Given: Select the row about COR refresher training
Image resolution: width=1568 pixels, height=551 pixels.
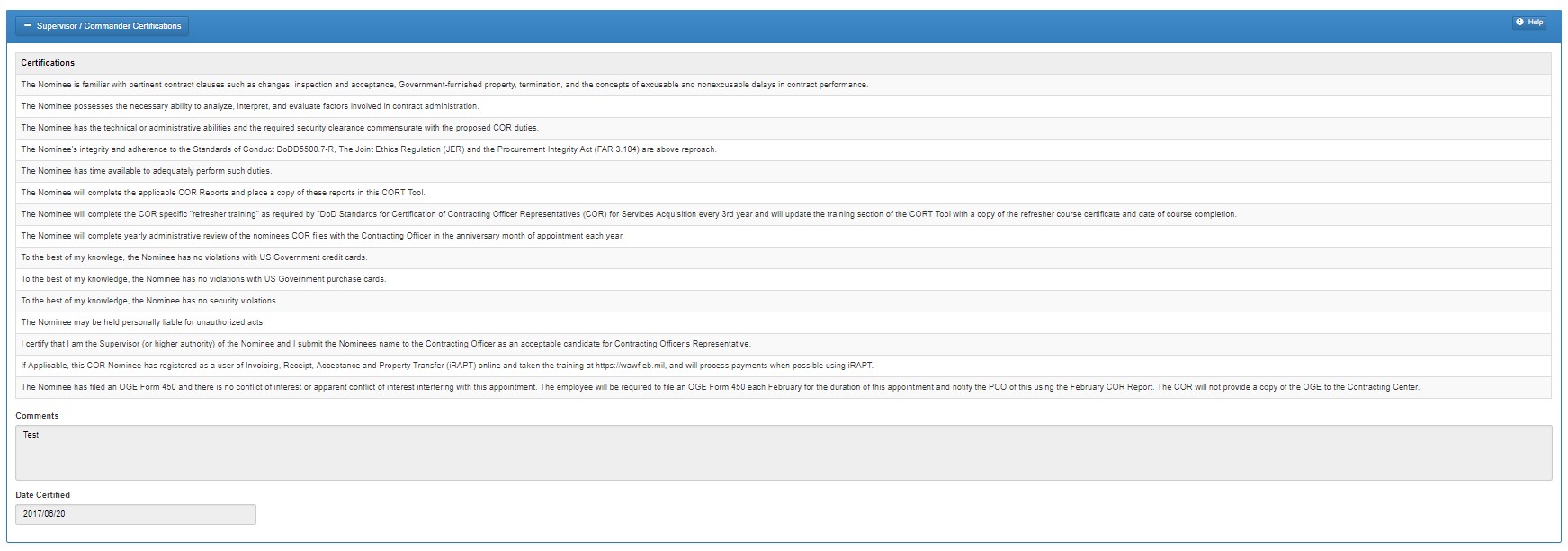Looking at the screenshot, I should pyautogui.click(x=629, y=214).
